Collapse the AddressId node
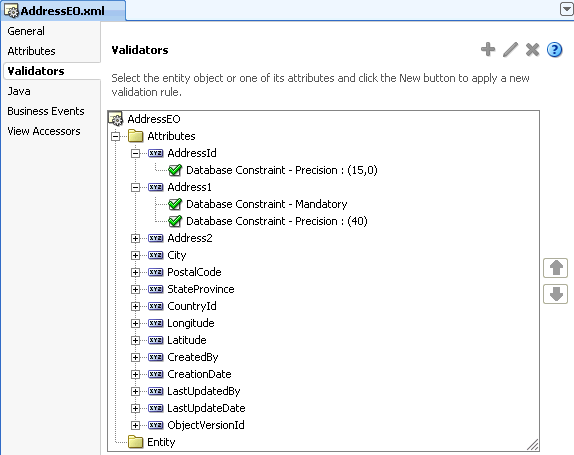This screenshot has width=574, height=455. 135,153
